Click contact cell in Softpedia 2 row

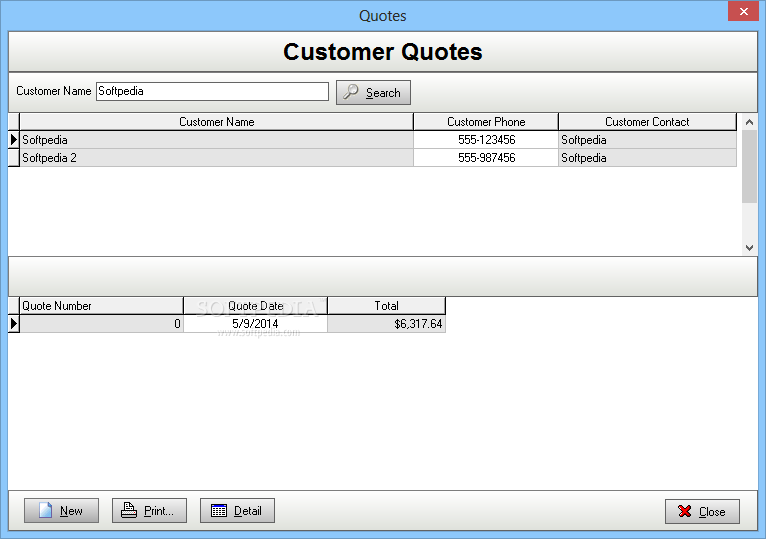(647, 158)
